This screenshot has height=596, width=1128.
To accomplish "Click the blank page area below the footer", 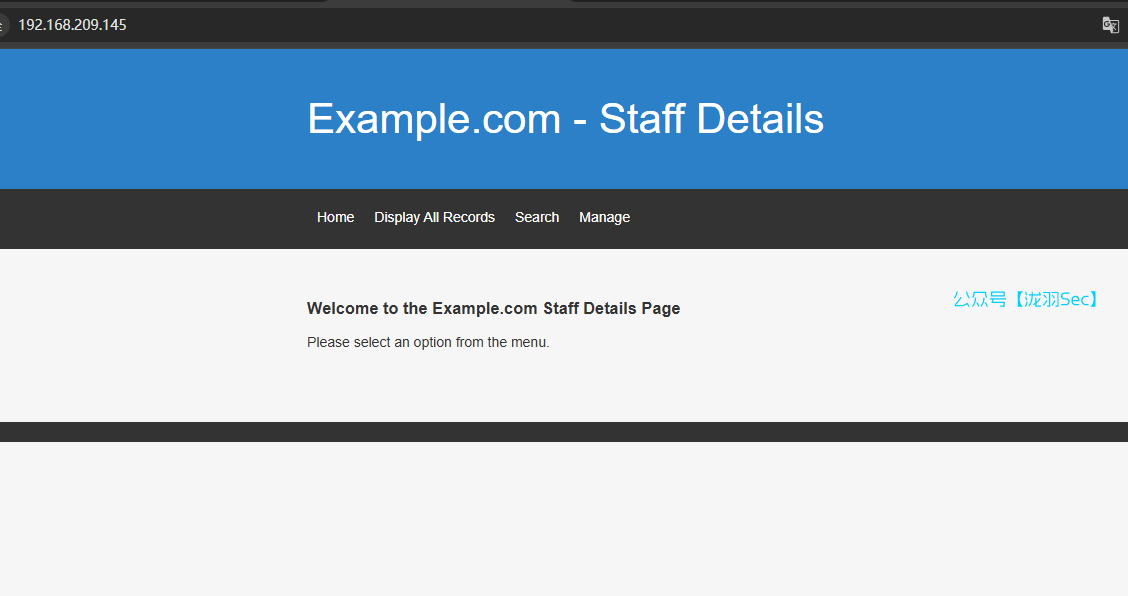I will (x=564, y=520).
